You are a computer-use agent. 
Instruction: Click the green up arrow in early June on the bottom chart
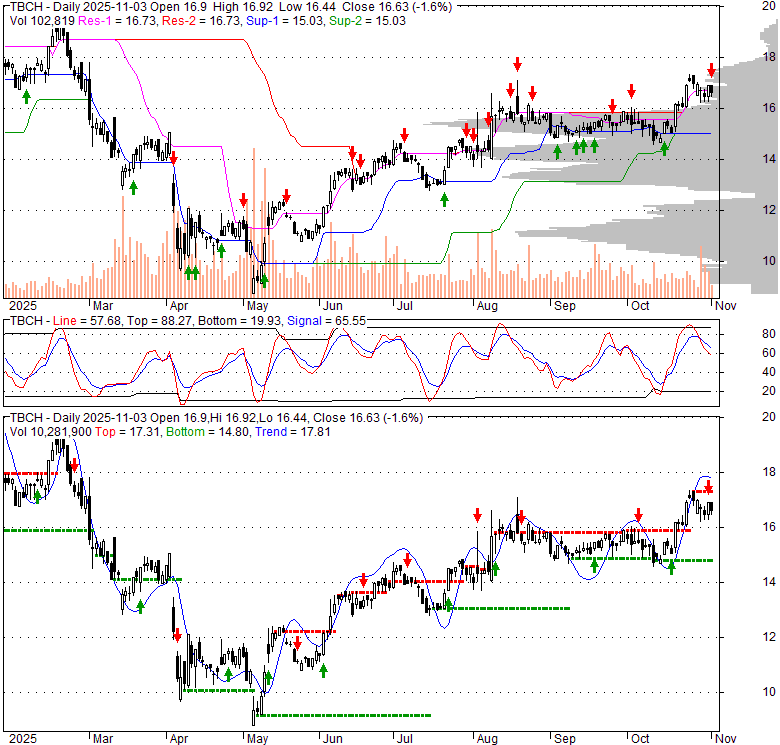point(323,671)
